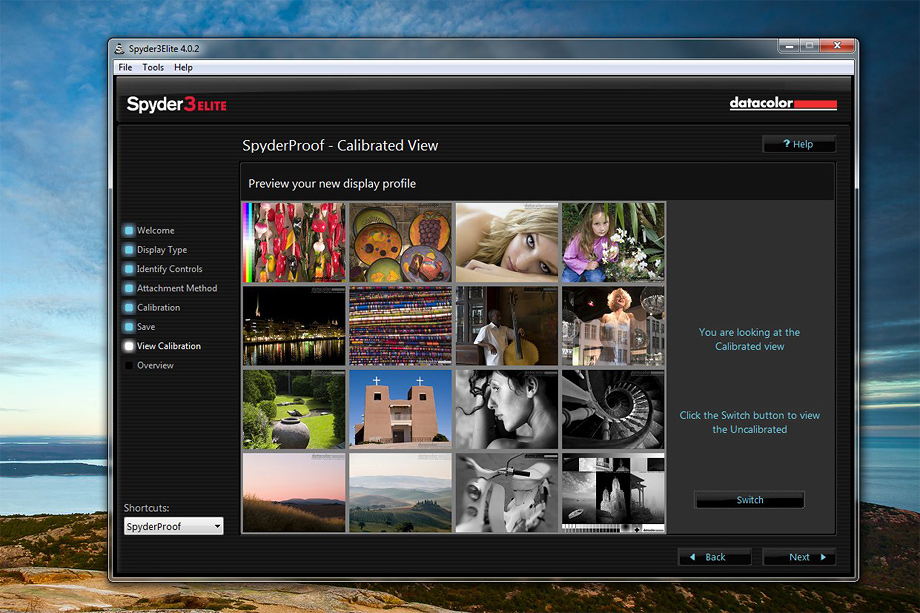Screen dimensions: 920x613
Task: Click the Save step label
Action: [146, 327]
